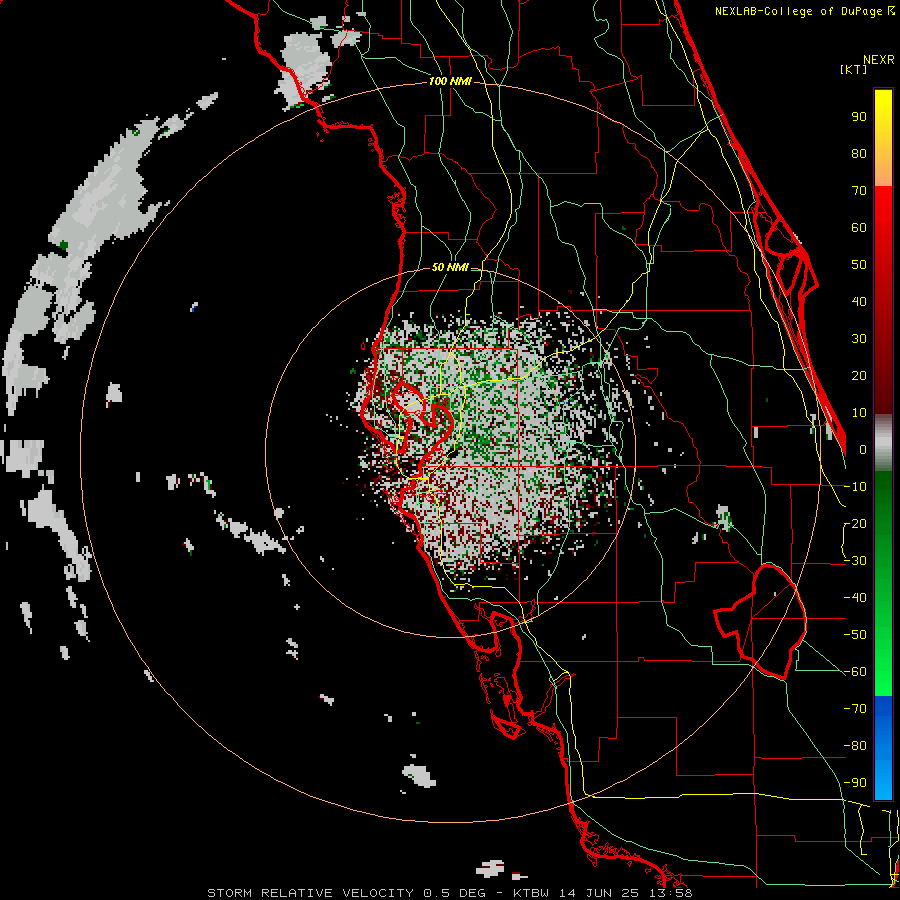900x900 pixels.
Task: Click the -40 value on velocity scale
Action: coord(855,598)
